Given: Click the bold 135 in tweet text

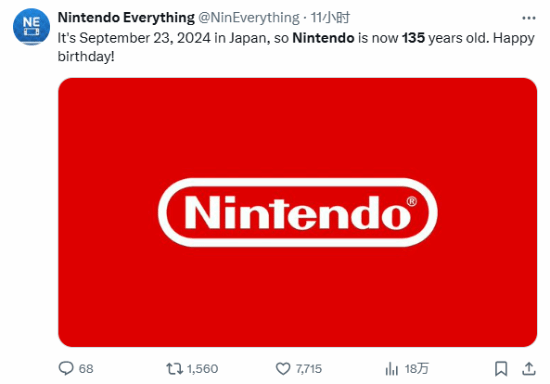Looking at the screenshot, I should click(x=414, y=38).
